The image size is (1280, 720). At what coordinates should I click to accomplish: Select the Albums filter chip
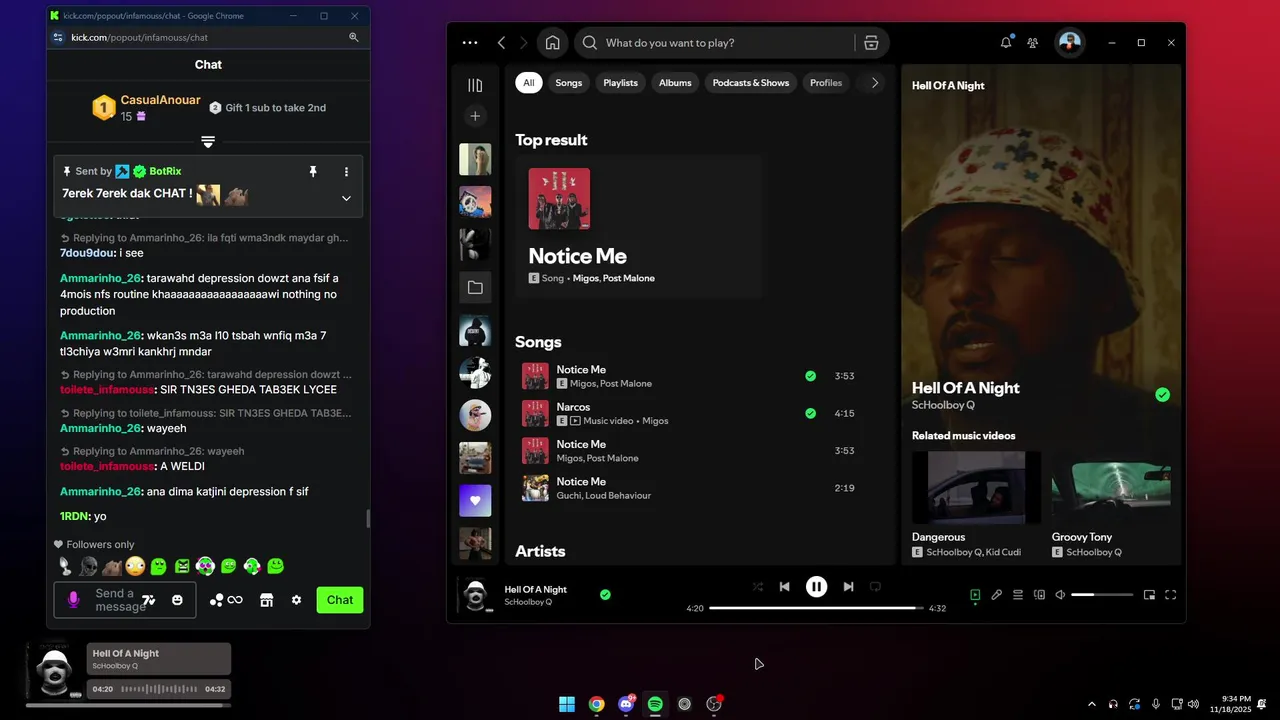pos(675,83)
